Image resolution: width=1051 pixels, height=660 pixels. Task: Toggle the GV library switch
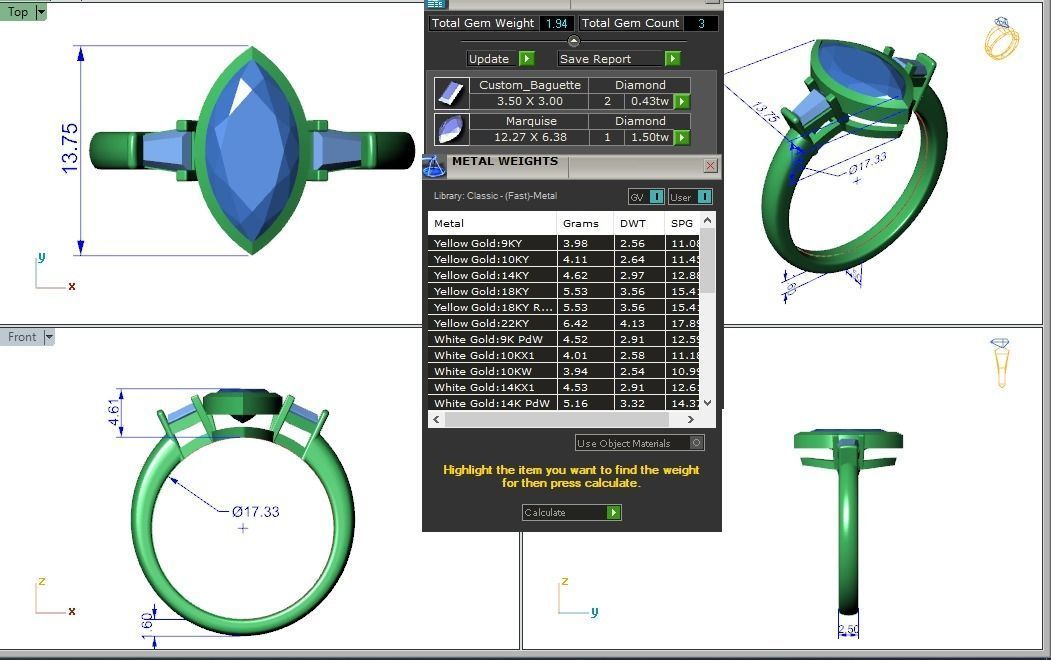[656, 197]
